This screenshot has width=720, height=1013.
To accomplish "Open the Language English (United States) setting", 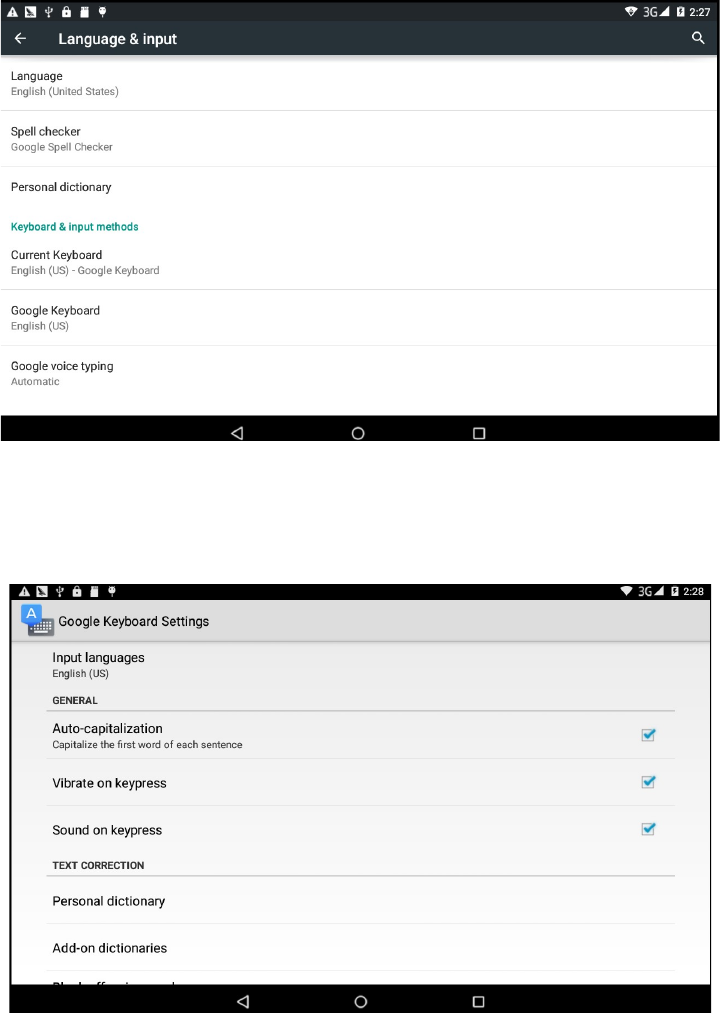I will [x=359, y=83].
